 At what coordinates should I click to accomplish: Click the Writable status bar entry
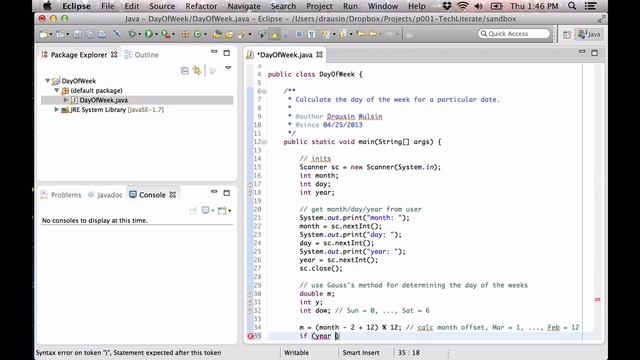(x=296, y=353)
